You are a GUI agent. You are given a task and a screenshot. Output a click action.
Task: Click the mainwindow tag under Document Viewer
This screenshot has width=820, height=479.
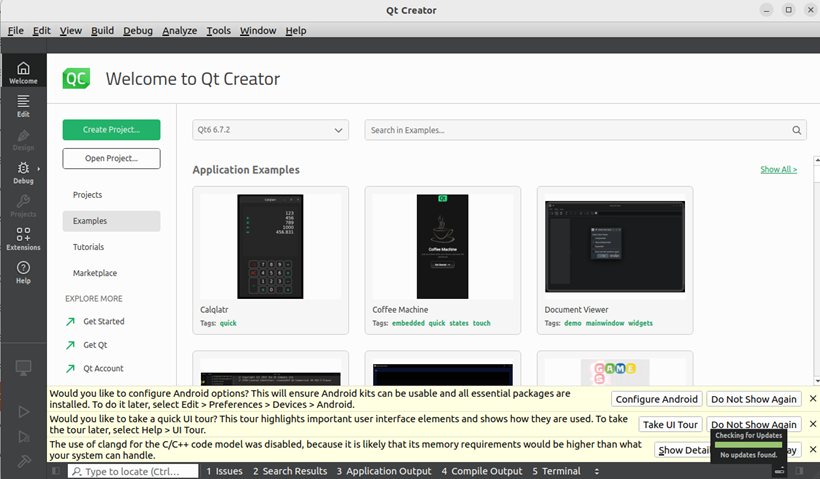[x=605, y=323]
